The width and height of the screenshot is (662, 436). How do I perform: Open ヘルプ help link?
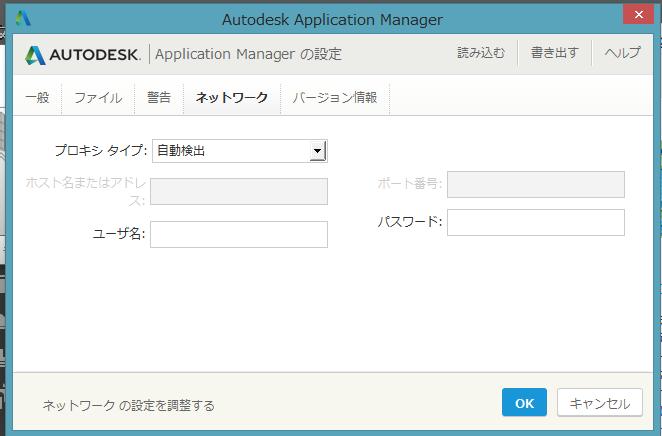623,53
